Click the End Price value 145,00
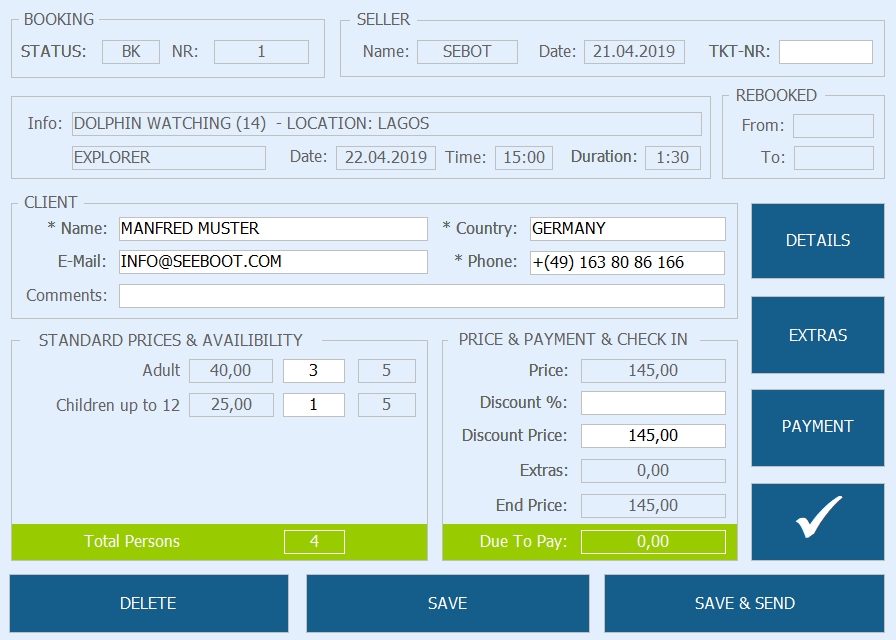The height and width of the screenshot is (640, 896). point(653,506)
